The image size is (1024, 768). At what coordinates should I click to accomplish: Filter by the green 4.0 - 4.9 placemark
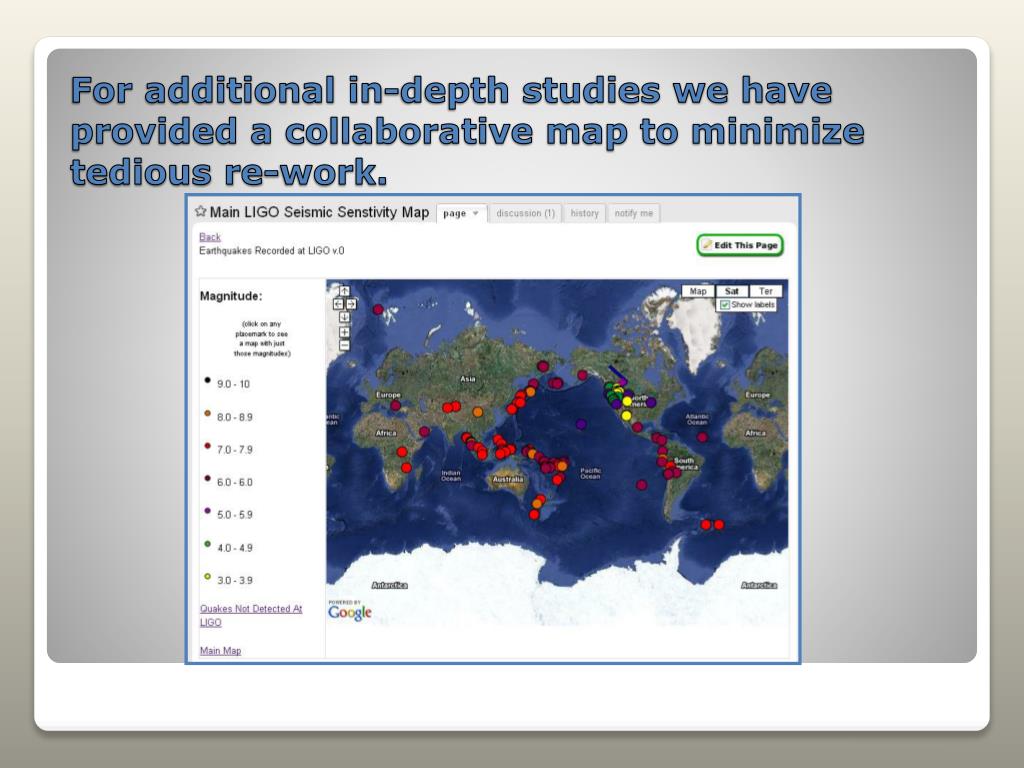pos(208,543)
